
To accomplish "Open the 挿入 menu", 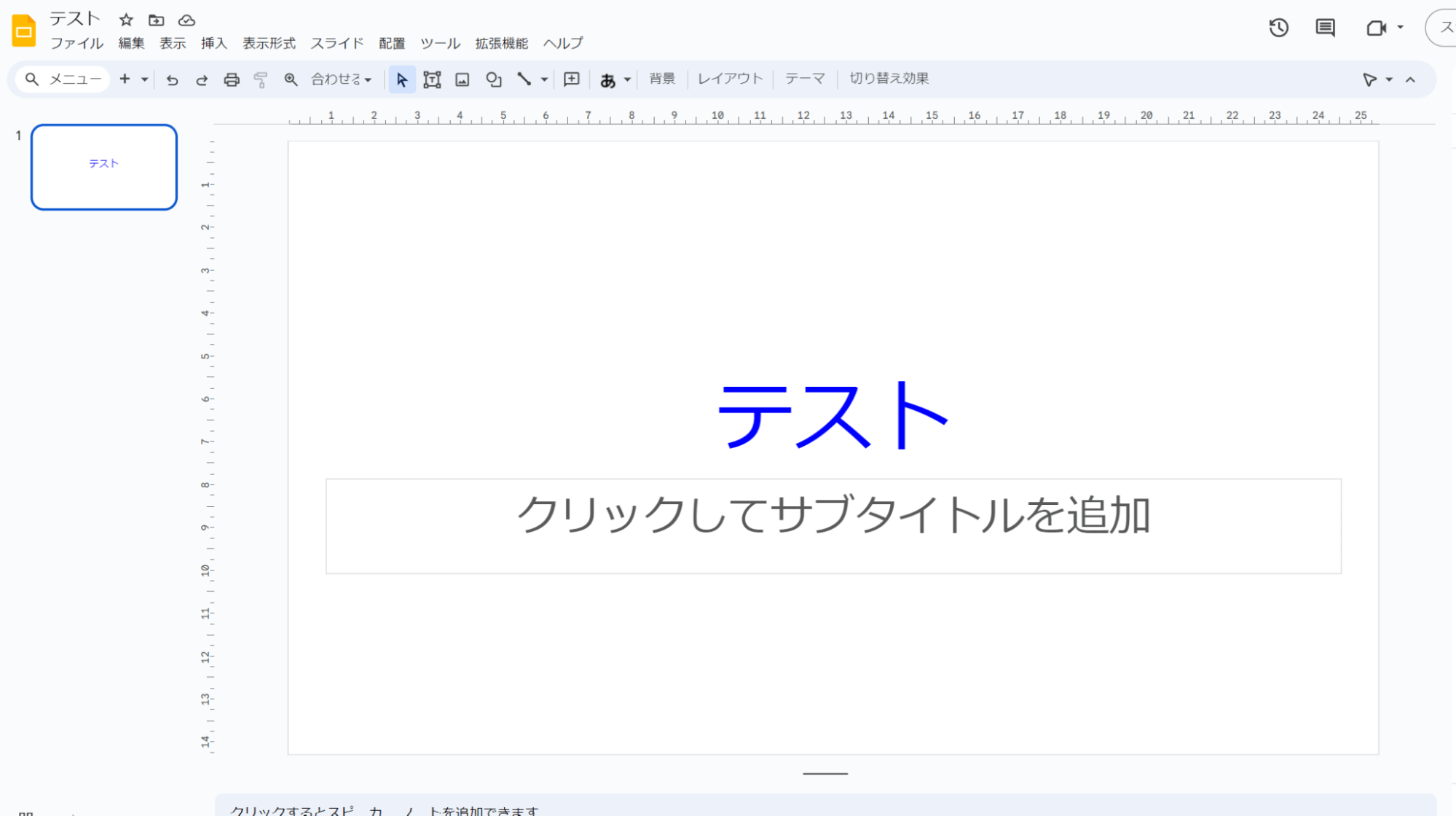I will [213, 43].
